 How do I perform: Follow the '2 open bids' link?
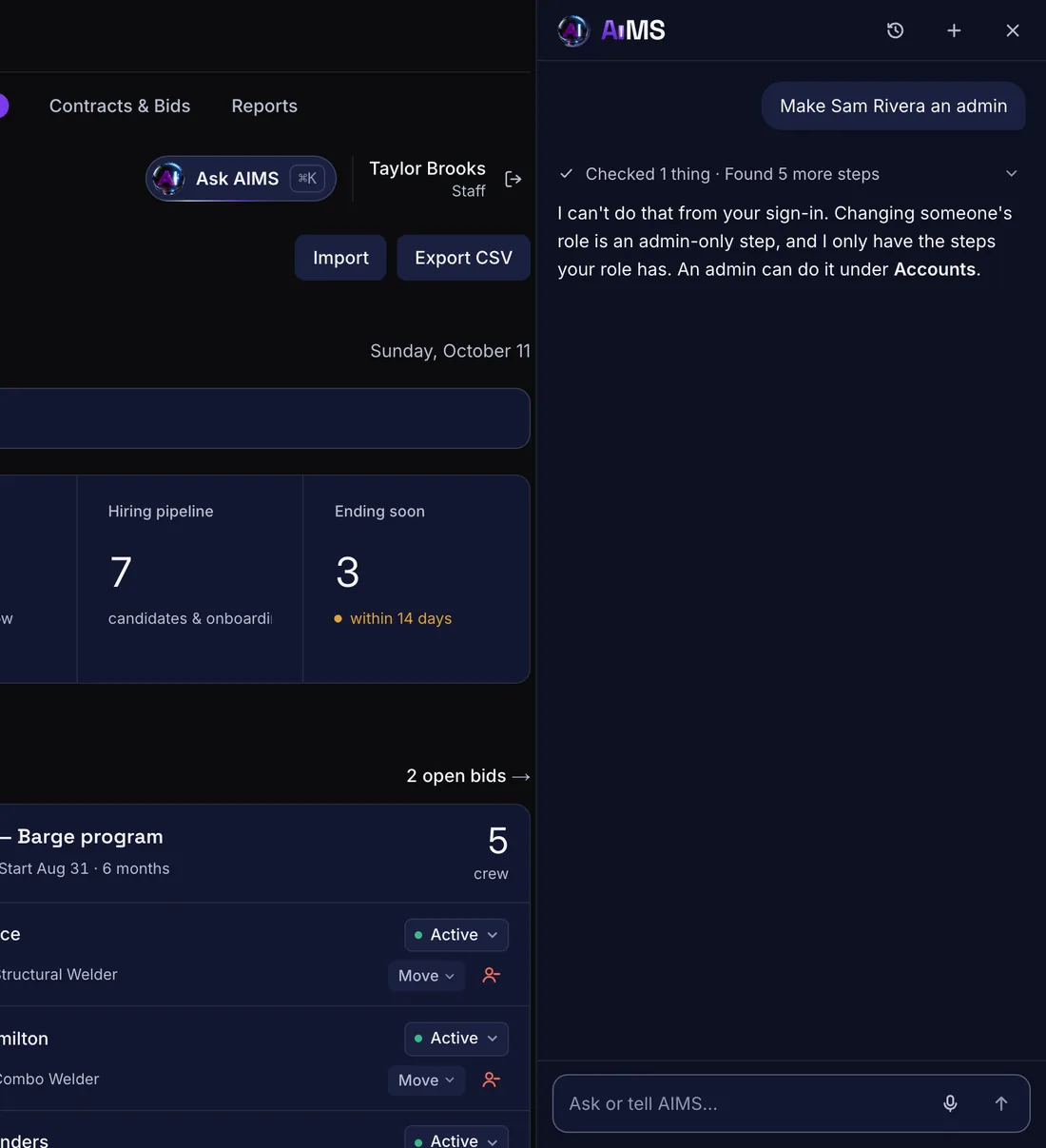(x=468, y=776)
